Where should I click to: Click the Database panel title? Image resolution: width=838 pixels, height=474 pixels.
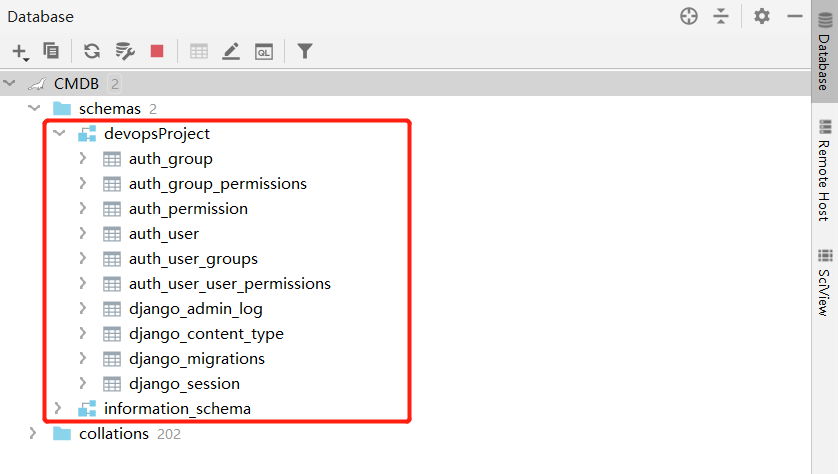pyautogui.click(x=41, y=17)
